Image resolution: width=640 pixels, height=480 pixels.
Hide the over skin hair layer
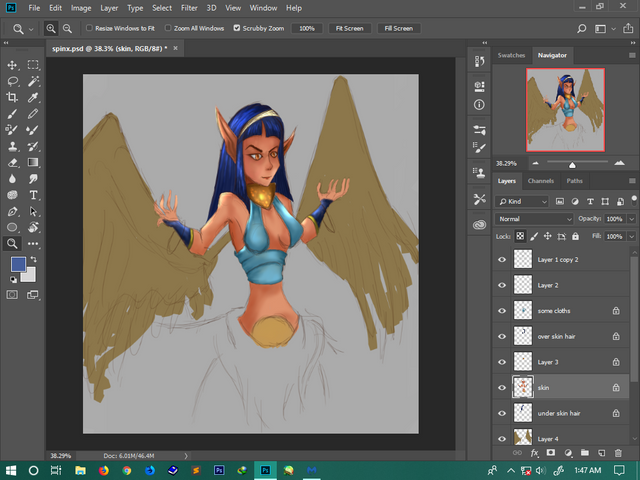click(502, 336)
